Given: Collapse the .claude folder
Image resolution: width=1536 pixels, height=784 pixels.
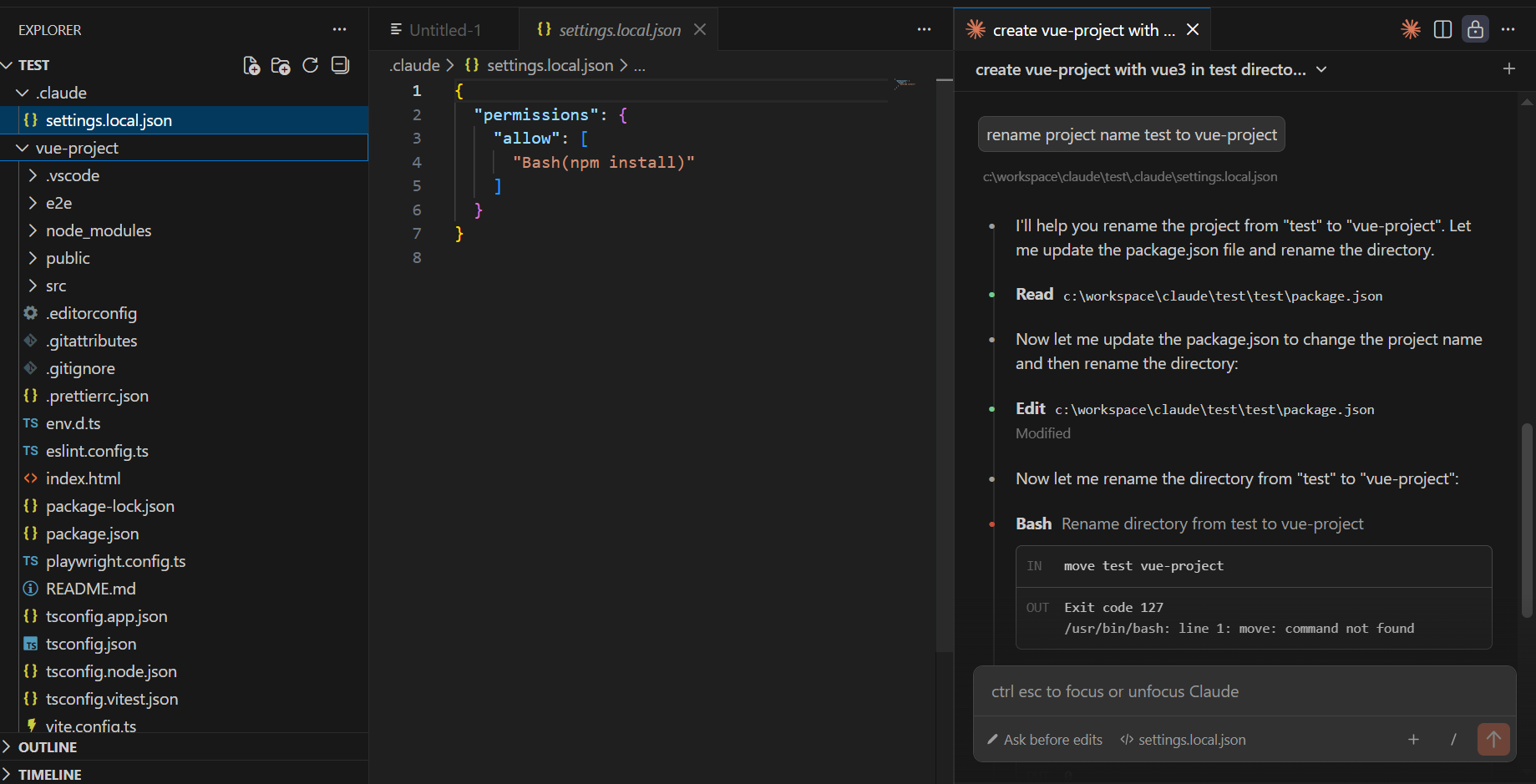Looking at the screenshot, I should coord(184,93).
